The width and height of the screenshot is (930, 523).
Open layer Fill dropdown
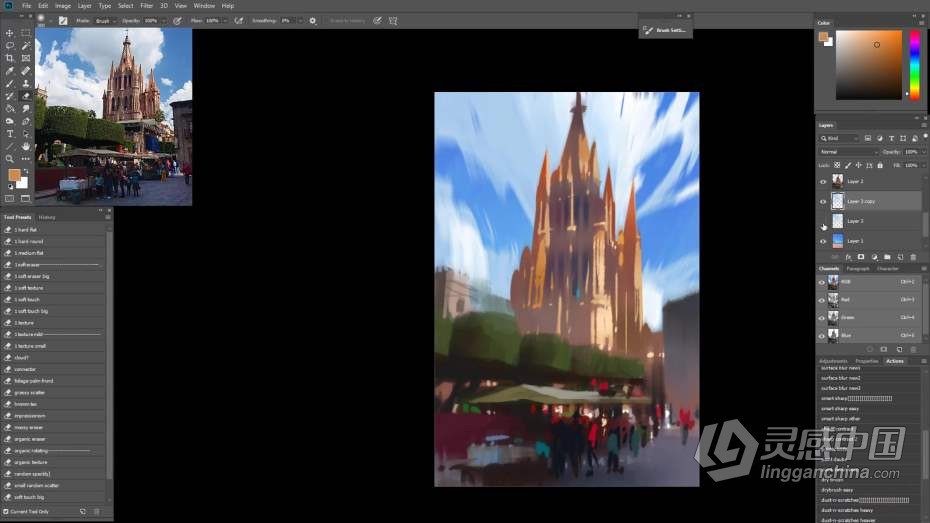tap(923, 165)
